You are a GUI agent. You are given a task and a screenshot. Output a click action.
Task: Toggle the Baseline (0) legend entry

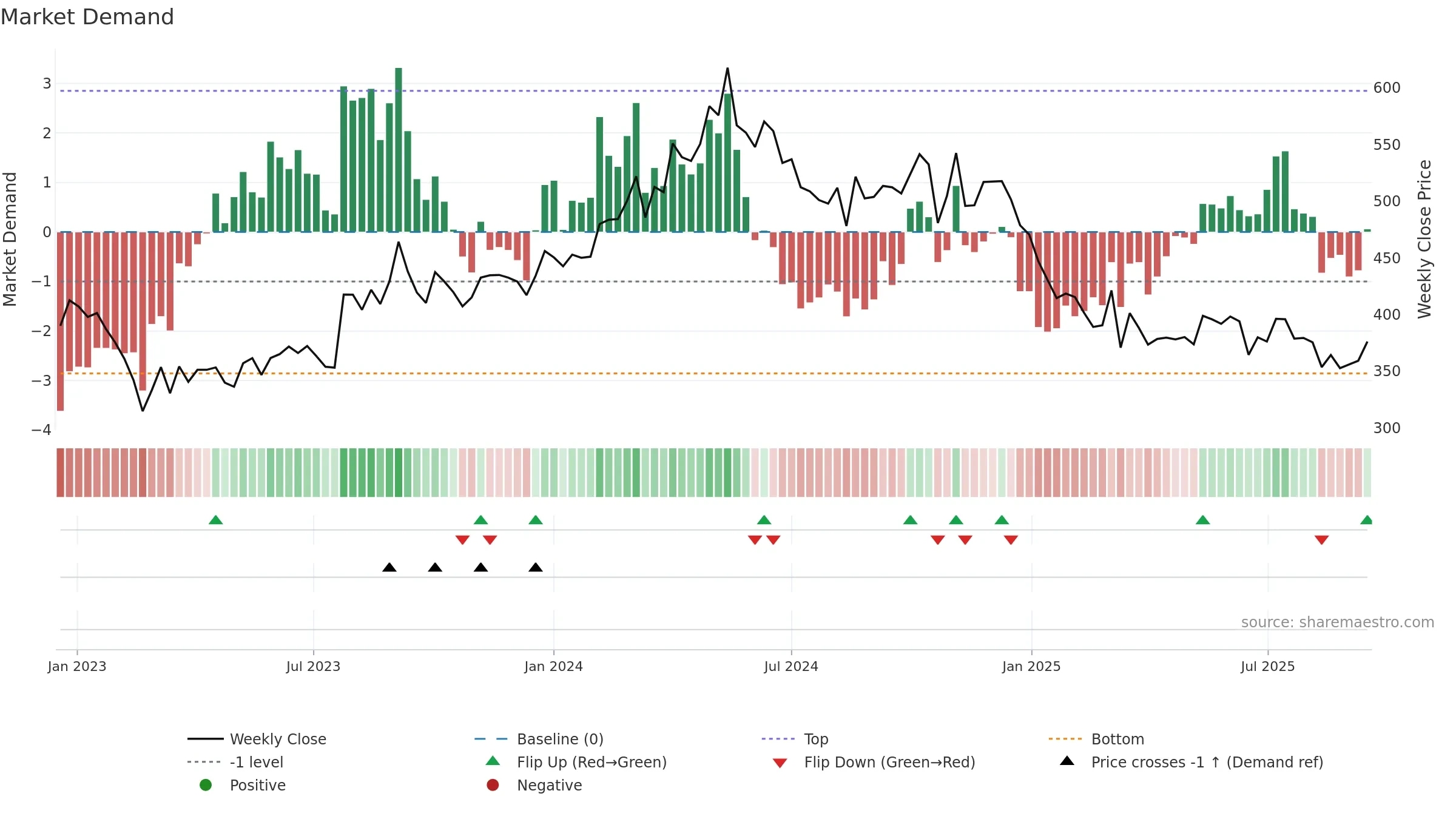coord(539,739)
